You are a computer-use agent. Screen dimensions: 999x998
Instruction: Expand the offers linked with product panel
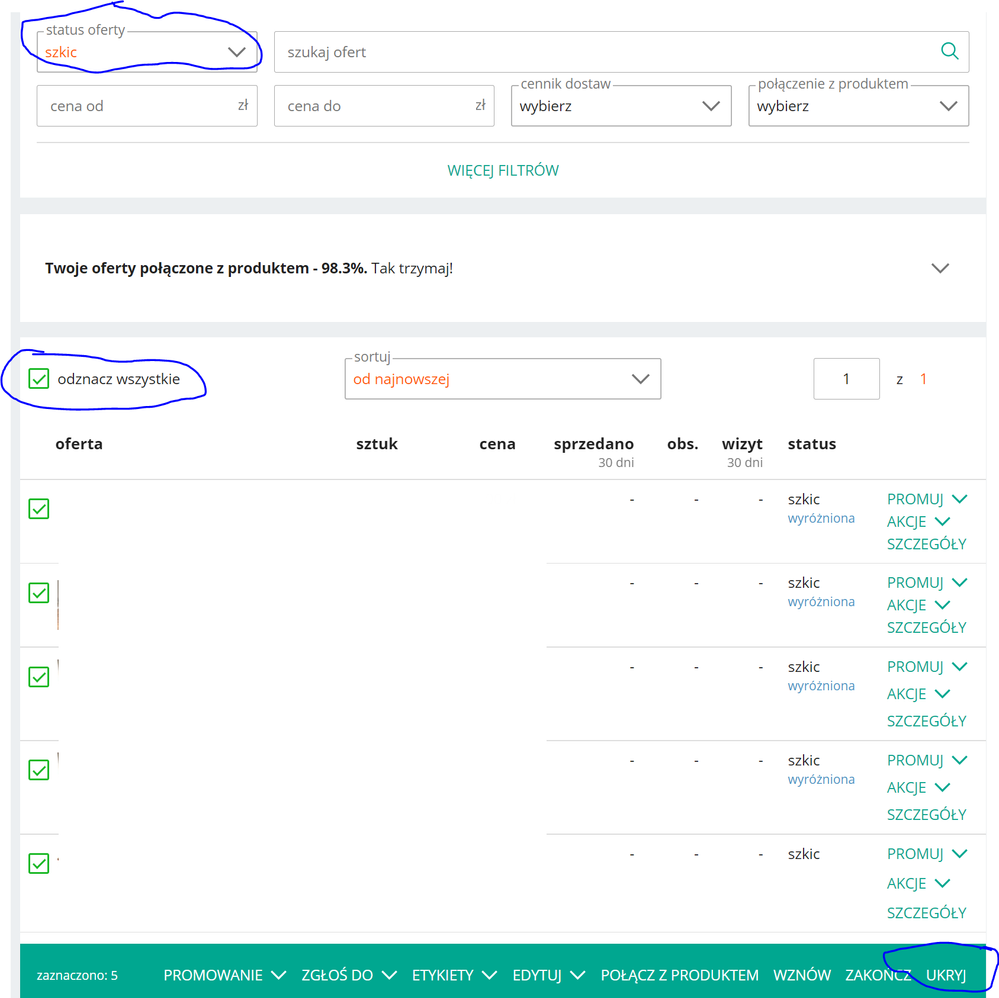tap(939, 268)
